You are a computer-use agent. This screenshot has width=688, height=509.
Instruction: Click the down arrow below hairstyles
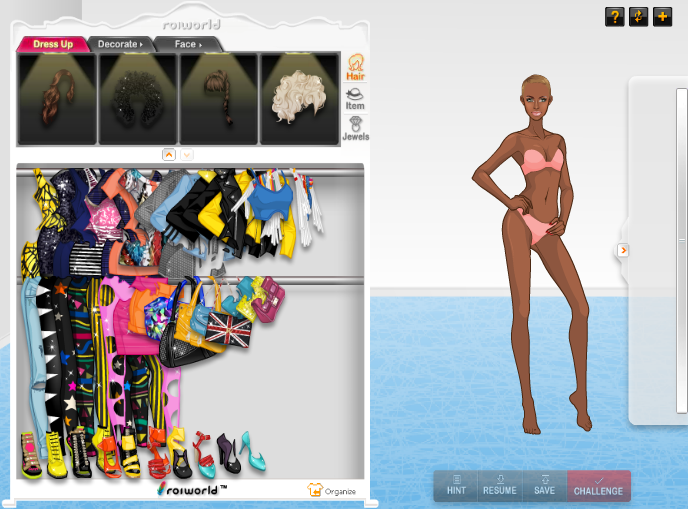pyautogui.click(x=187, y=154)
